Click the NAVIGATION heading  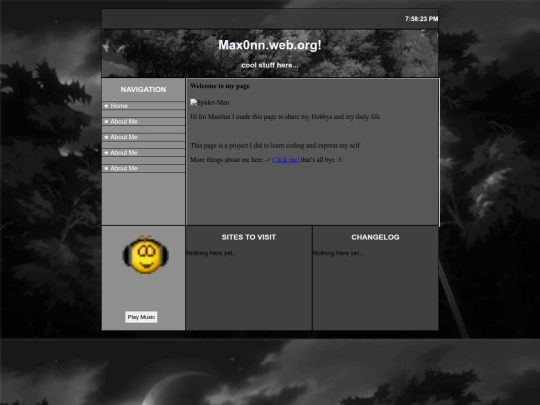click(143, 90)
